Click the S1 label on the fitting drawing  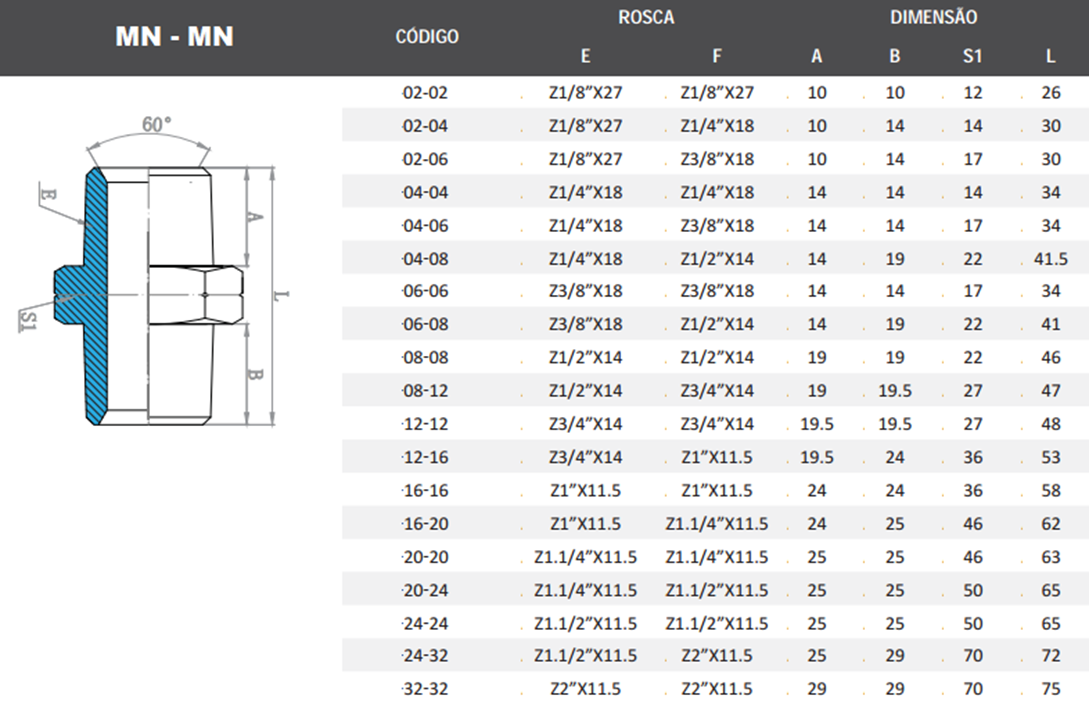pos(28,320)
